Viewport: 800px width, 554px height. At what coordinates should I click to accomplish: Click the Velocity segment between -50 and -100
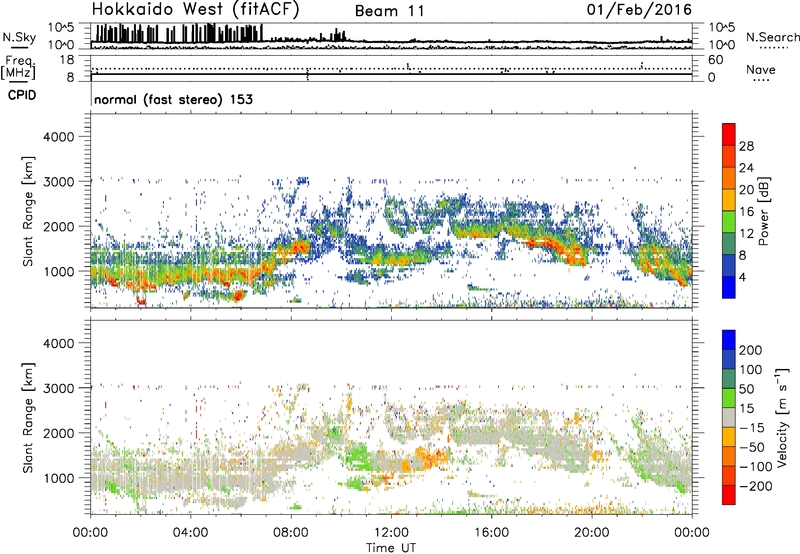pyautogui.click(x=729, y=456)
